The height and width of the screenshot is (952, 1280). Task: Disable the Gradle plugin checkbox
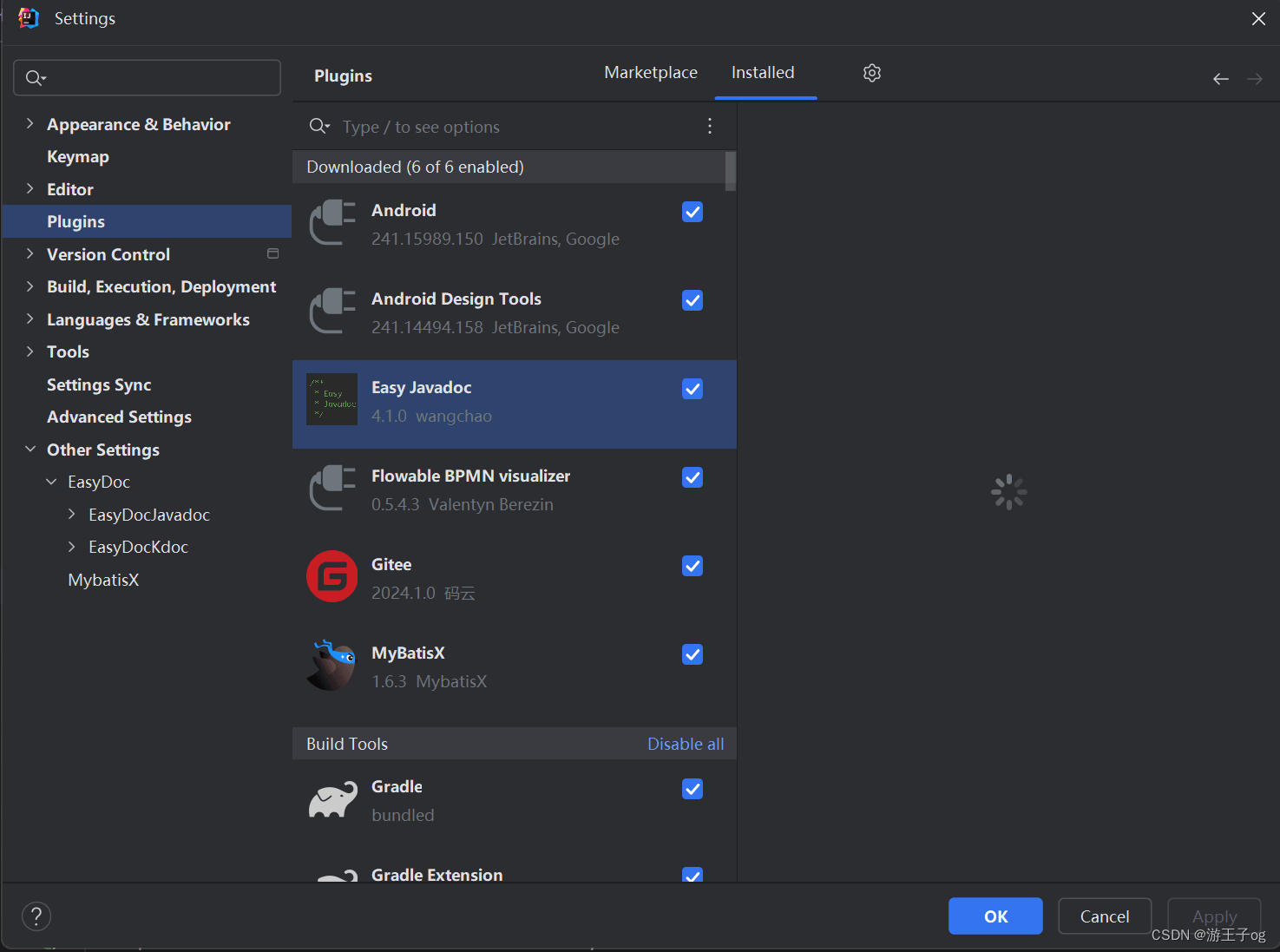click(x=693, y=789)
